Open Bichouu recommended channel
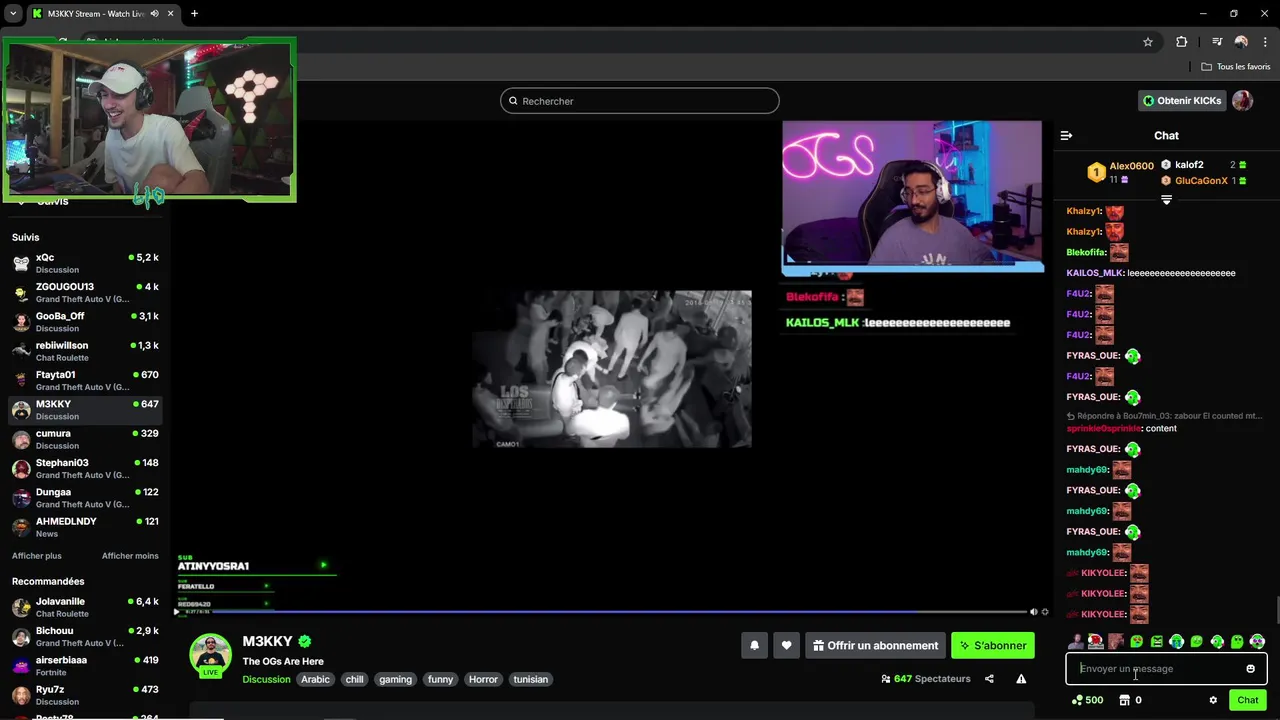This screenshot has height=720, width=1280. pos(85,637)
